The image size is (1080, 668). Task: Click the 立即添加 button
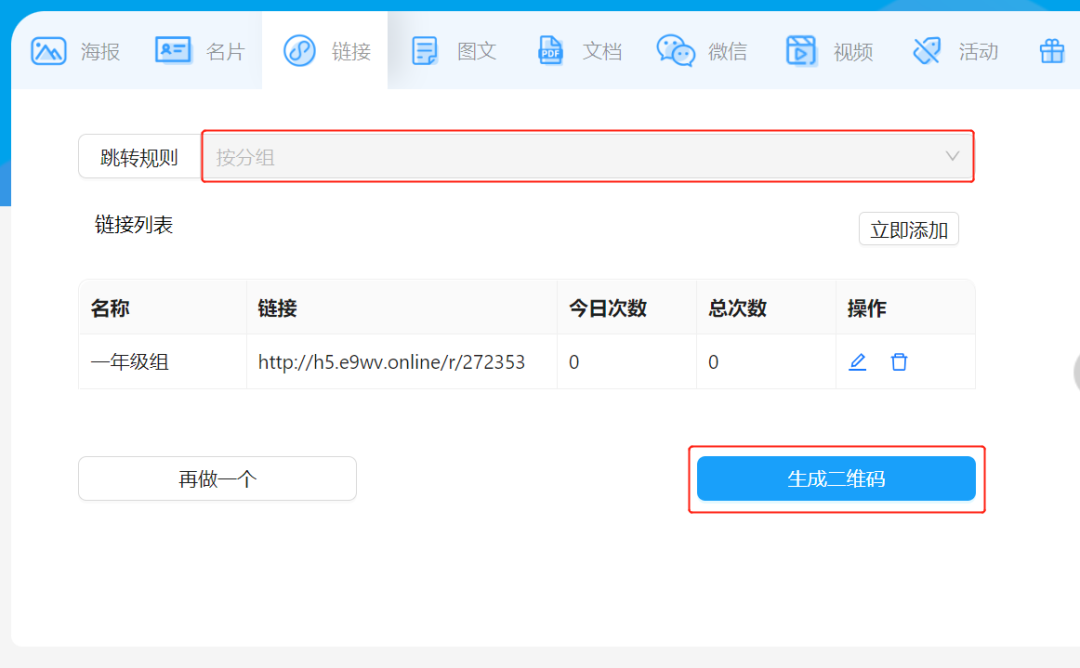(x=908, y=229)
